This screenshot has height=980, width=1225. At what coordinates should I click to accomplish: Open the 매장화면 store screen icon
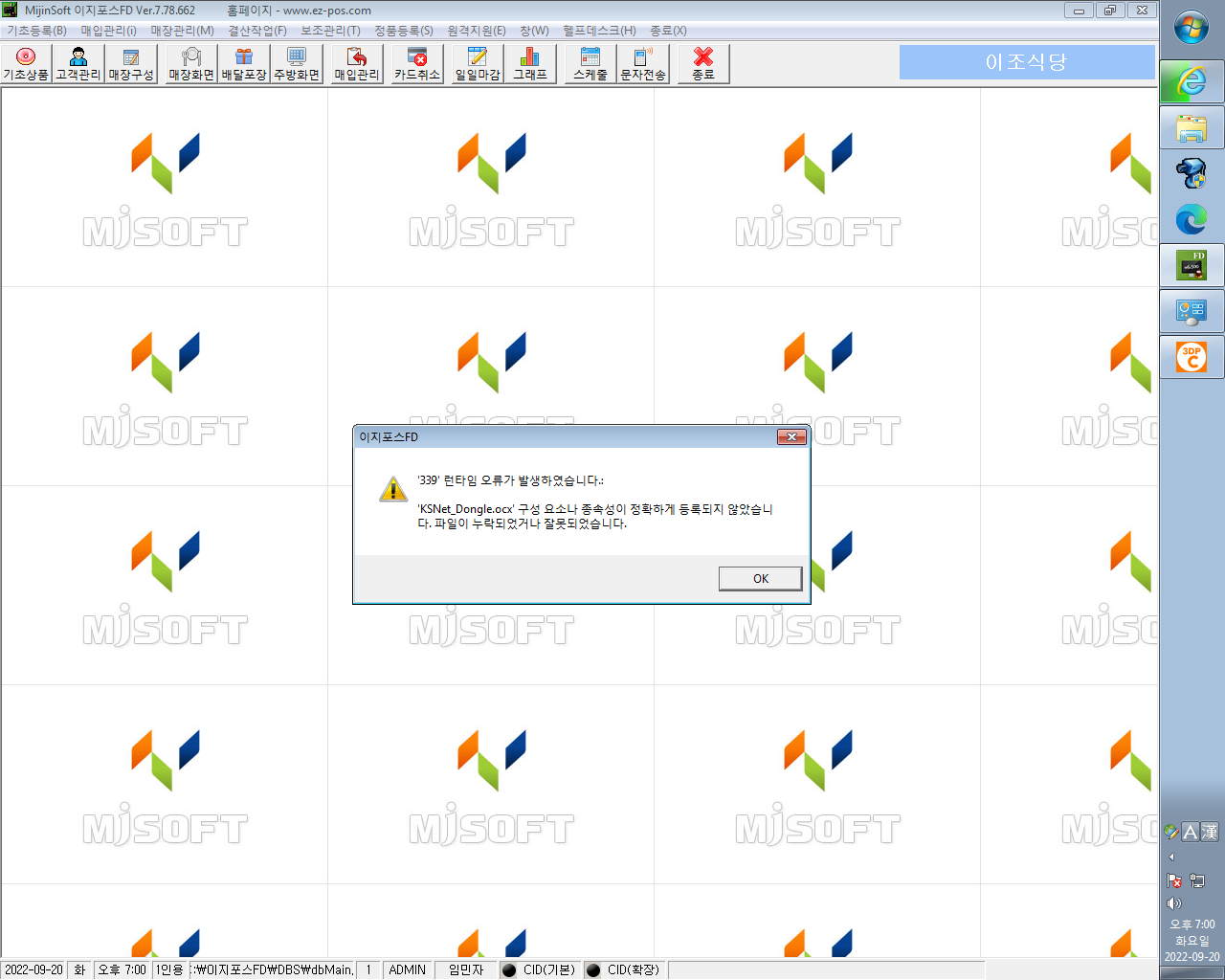191,63
